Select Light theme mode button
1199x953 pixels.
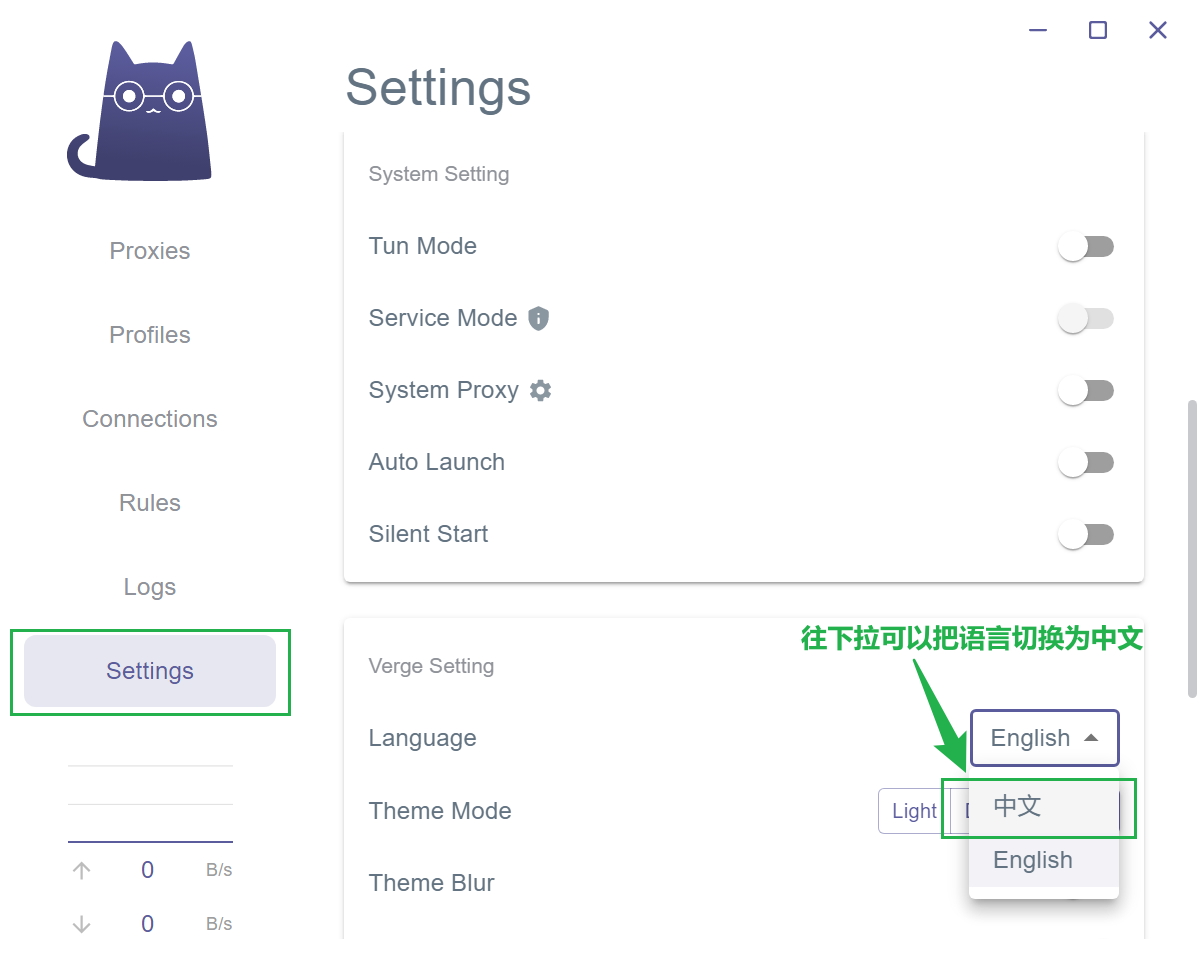913,811
